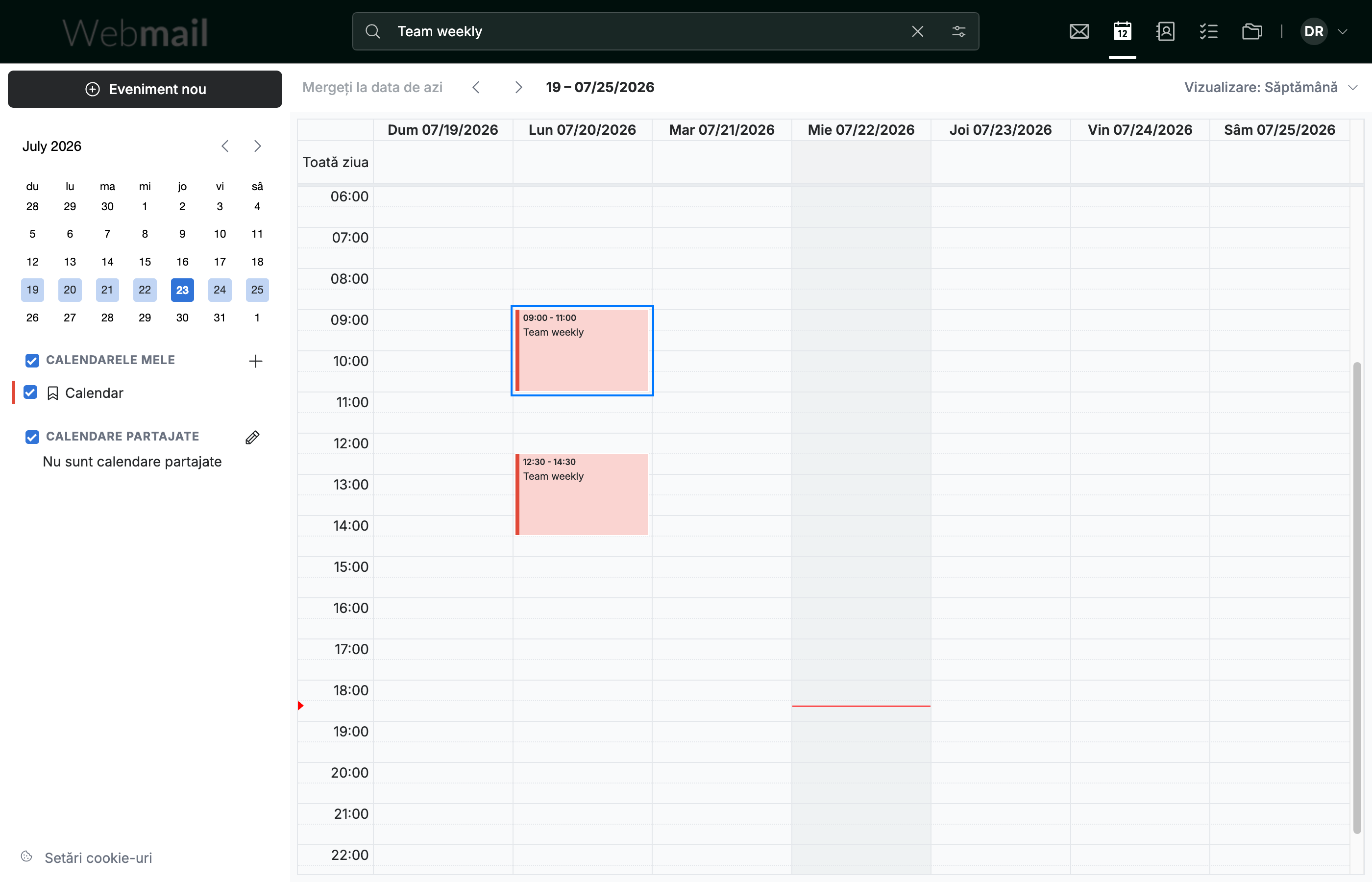Image resolution: width=1372 pixels, height=882 pixels.
Task: Create a new event with Eveniment nou
Action: (145, 89)
